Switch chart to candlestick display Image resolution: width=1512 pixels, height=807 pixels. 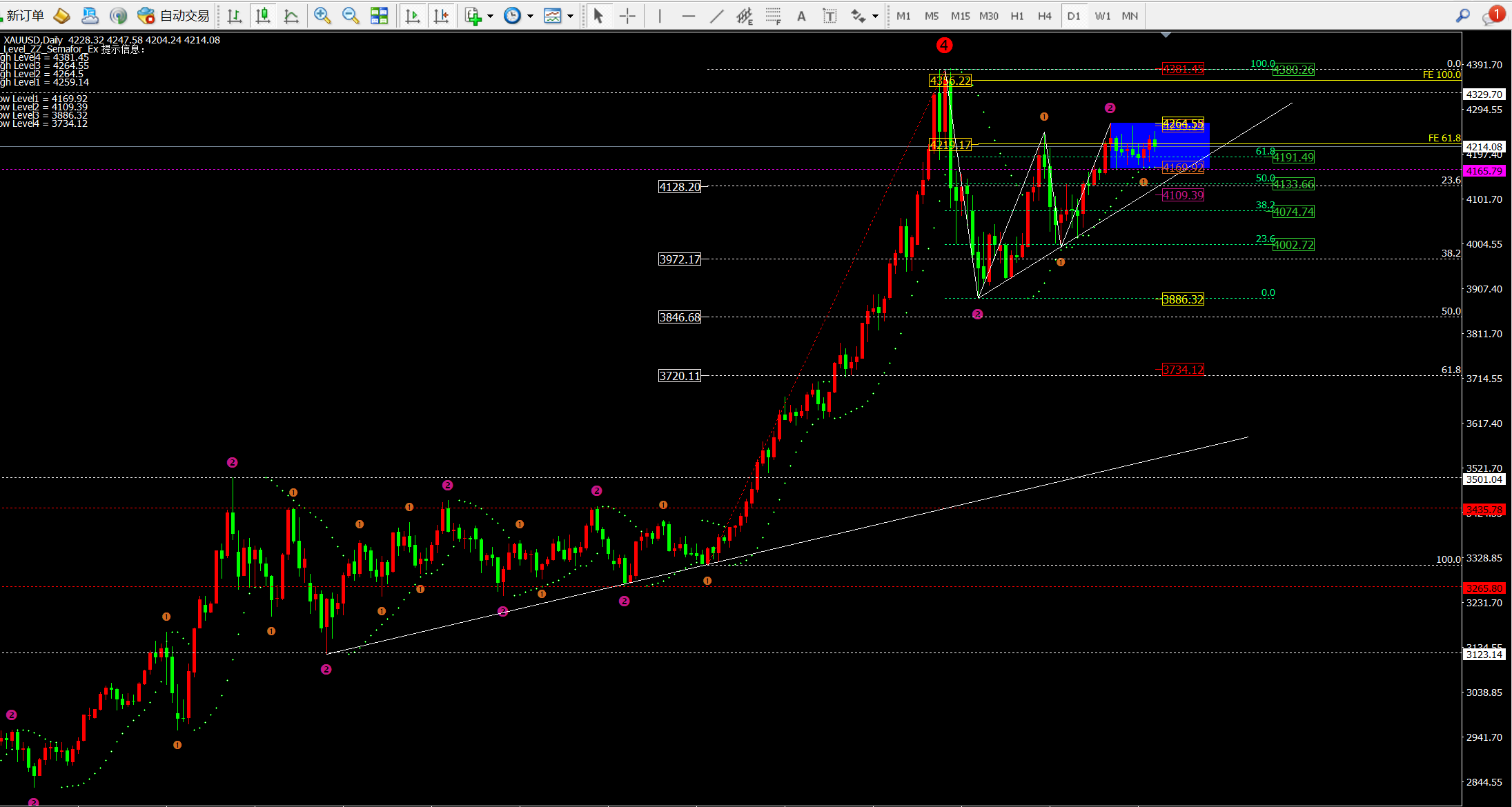coord(263,15)
